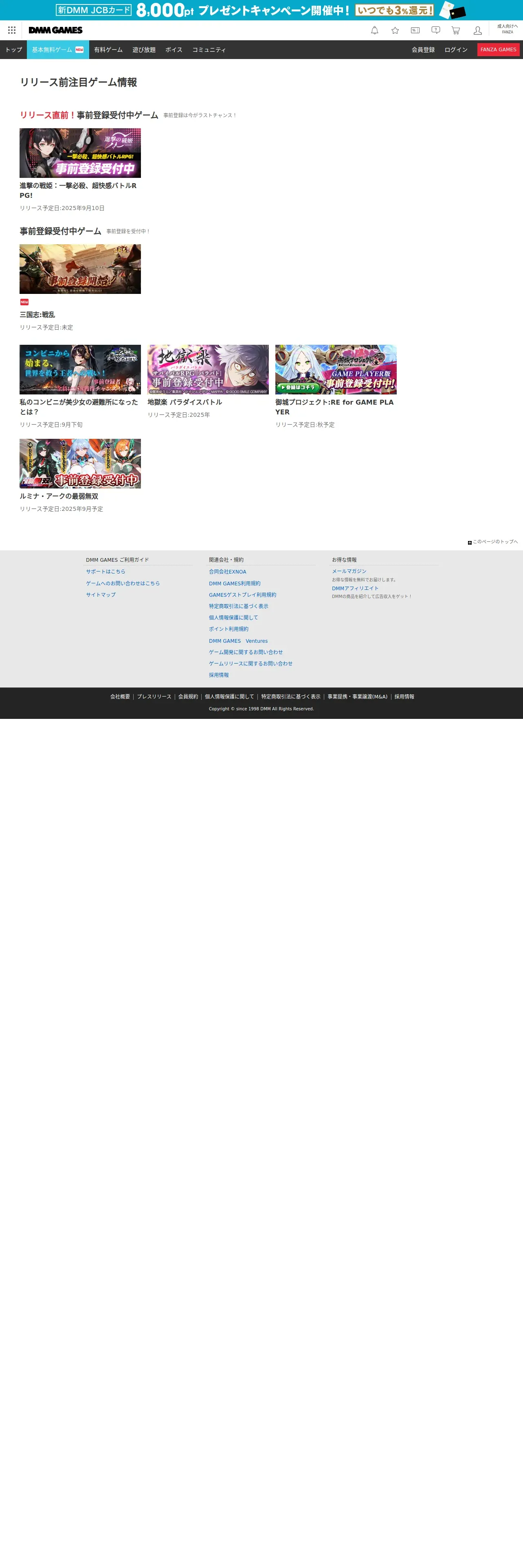Open the help question bubble icon

point(436,31)
